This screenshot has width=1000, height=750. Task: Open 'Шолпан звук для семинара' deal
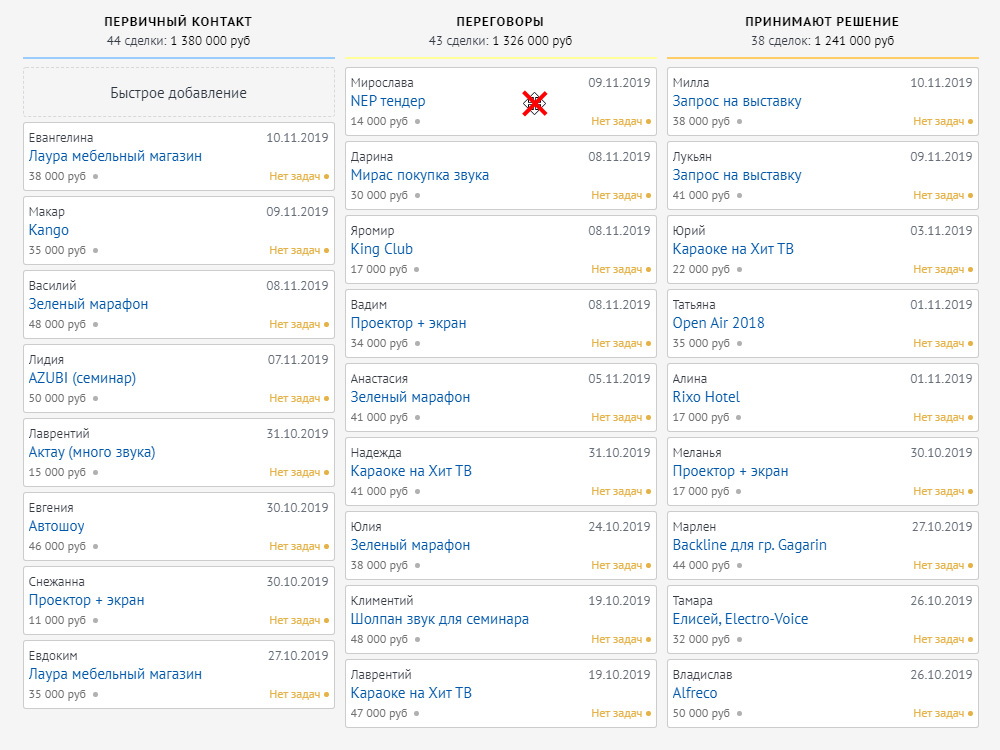(440, 619)
